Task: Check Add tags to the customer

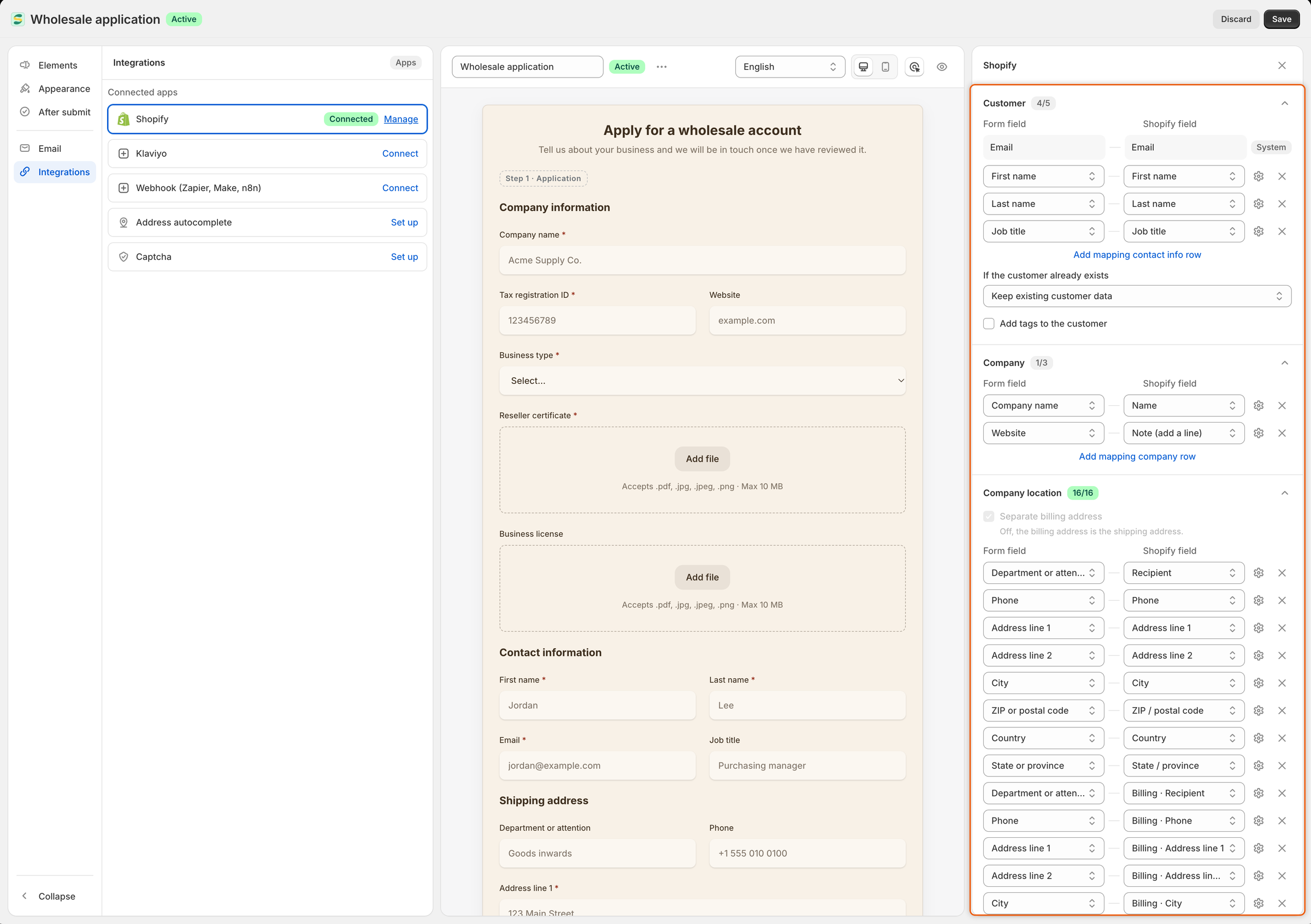Action: coord(989,324)
